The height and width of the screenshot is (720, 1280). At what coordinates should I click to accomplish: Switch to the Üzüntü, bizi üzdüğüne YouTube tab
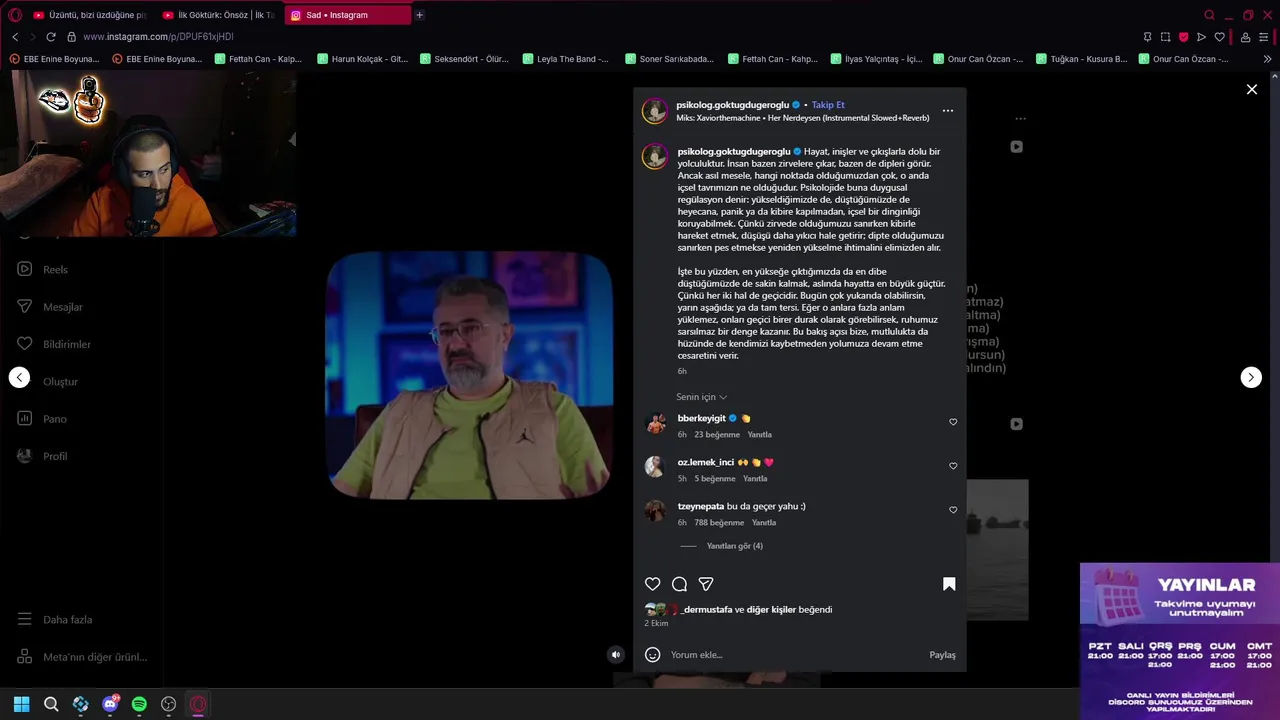click(x=88, y=15)
